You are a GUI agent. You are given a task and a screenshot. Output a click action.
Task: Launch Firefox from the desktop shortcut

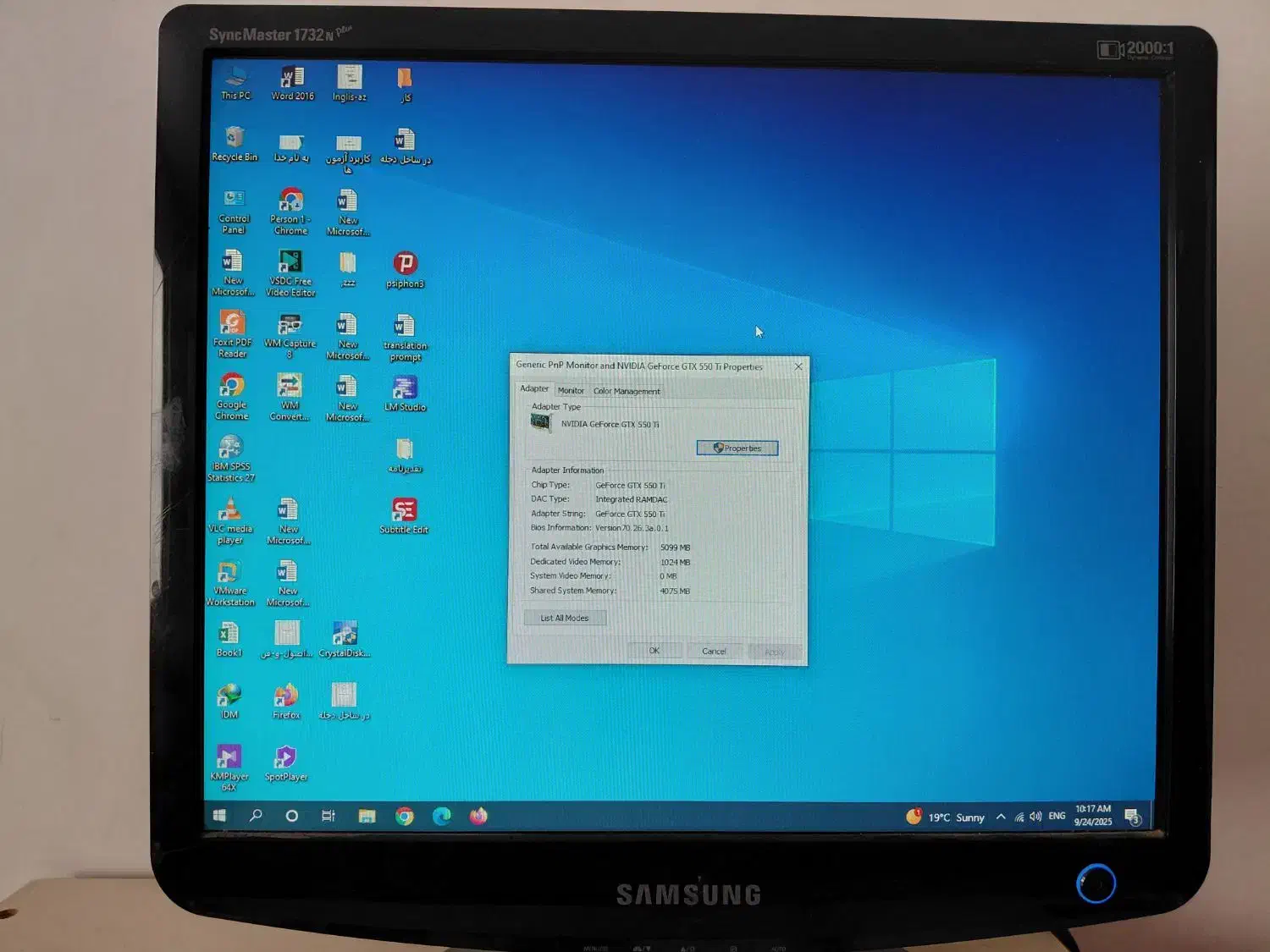[x=286, y=702]
